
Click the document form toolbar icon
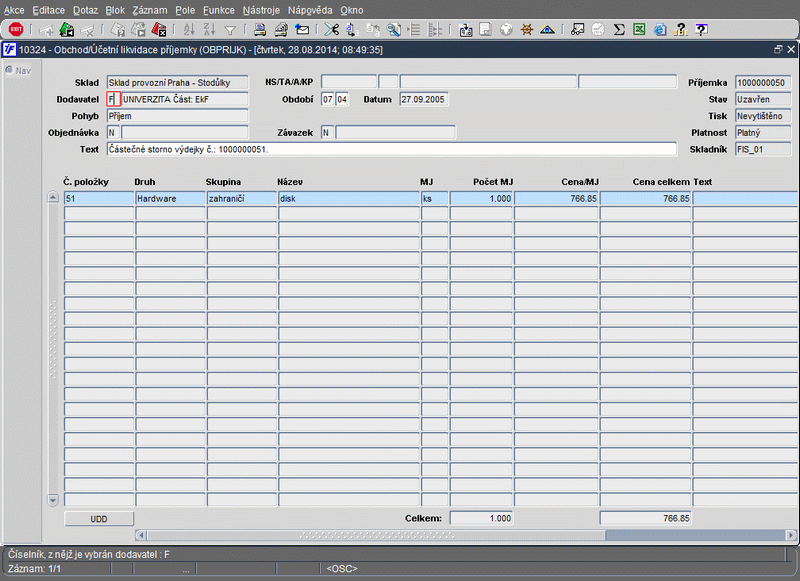(x=485, y=30)
